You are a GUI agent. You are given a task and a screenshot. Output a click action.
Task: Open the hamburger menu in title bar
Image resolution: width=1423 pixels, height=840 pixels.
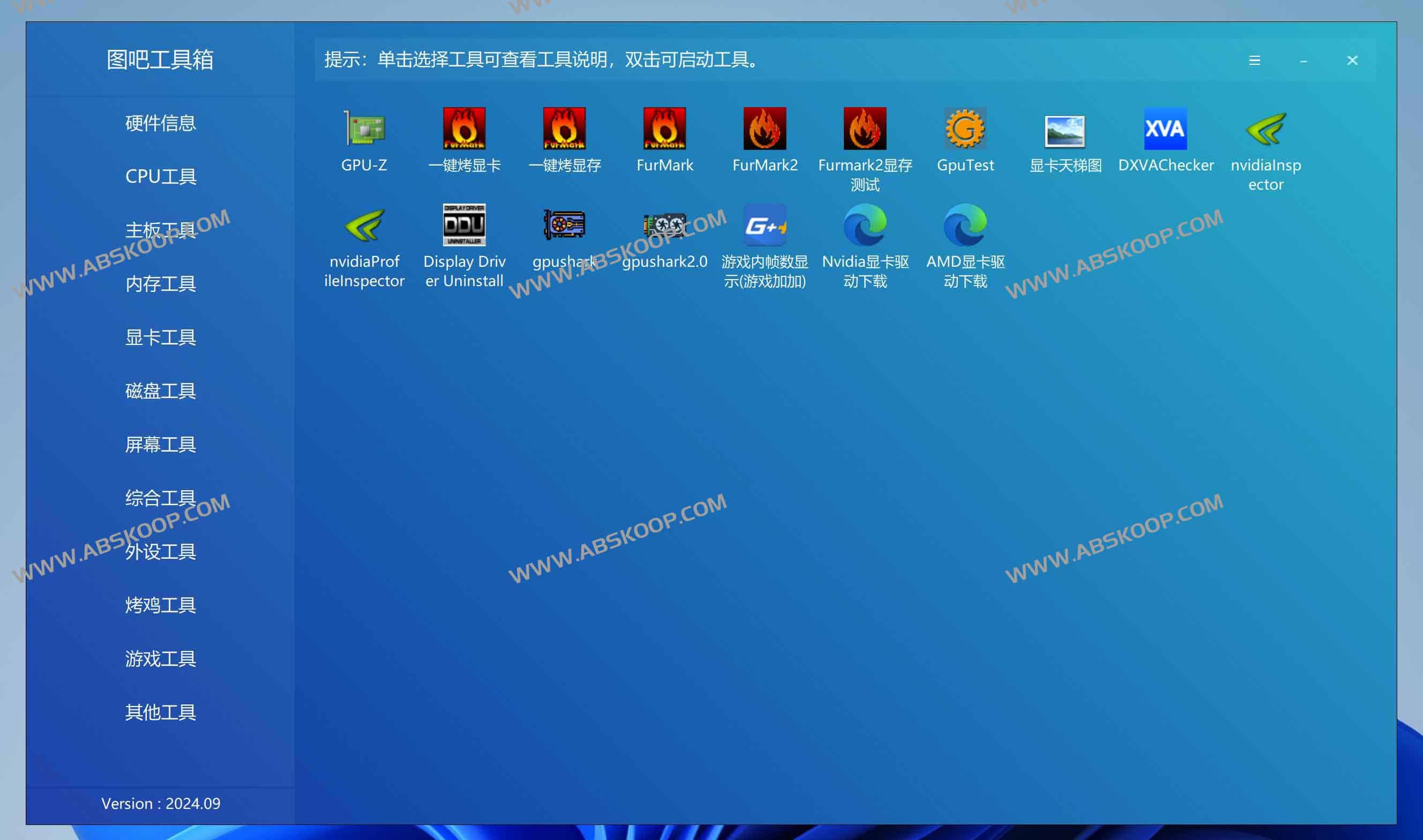[1255, 61]
